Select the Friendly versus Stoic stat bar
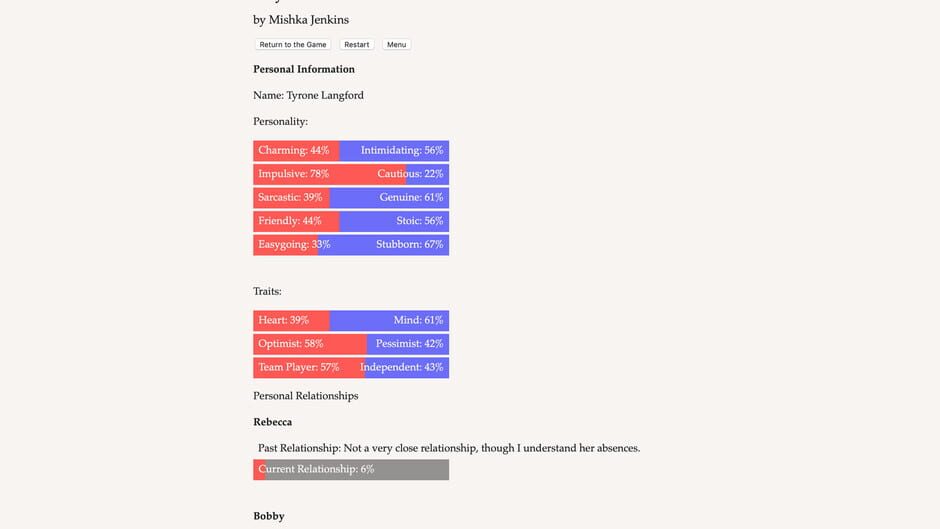The image size is (940, 529). [351, 221]
